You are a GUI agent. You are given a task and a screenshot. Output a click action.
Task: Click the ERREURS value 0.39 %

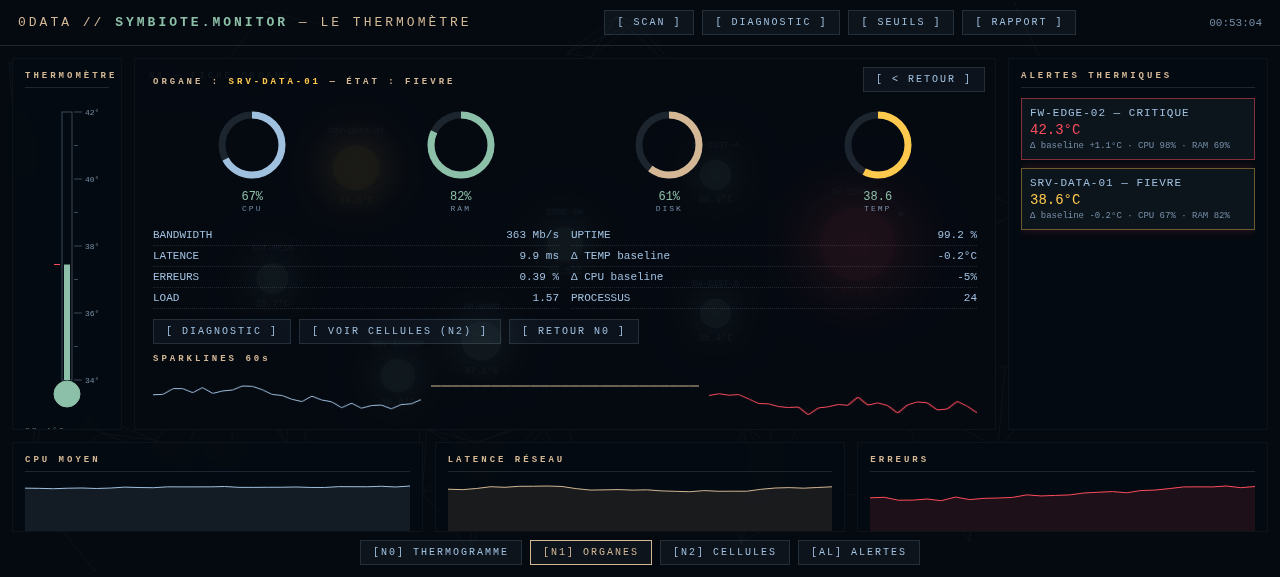point(539,277)
